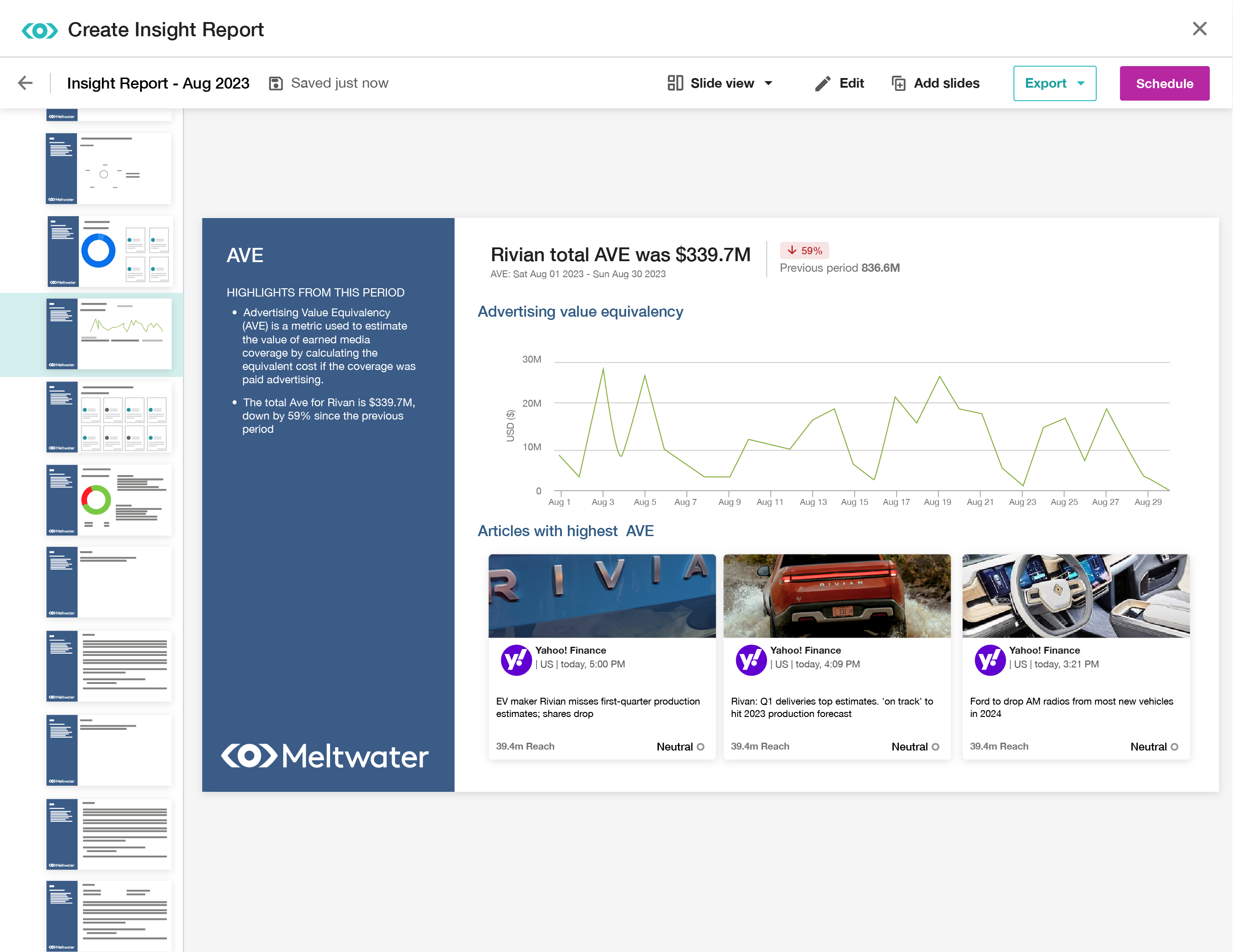Screen dimensions: 1233x952
Task: Click Yahoo Finance logo on third article
Action: tap(990, 660)
